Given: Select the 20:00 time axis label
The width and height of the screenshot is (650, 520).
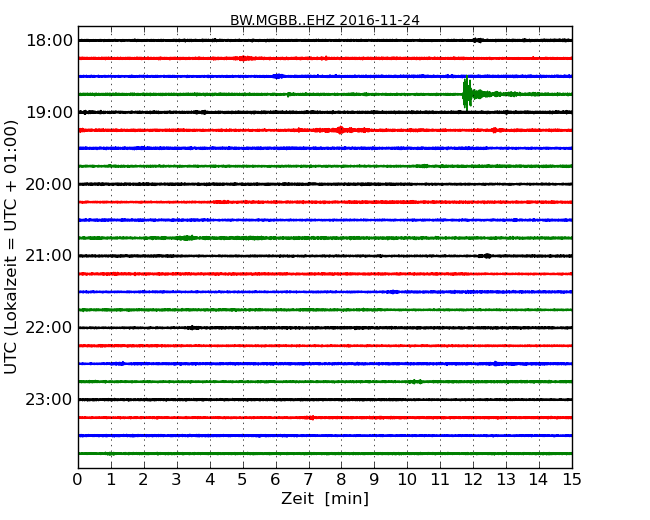Looking at the screenshot, I should point(49,184).
